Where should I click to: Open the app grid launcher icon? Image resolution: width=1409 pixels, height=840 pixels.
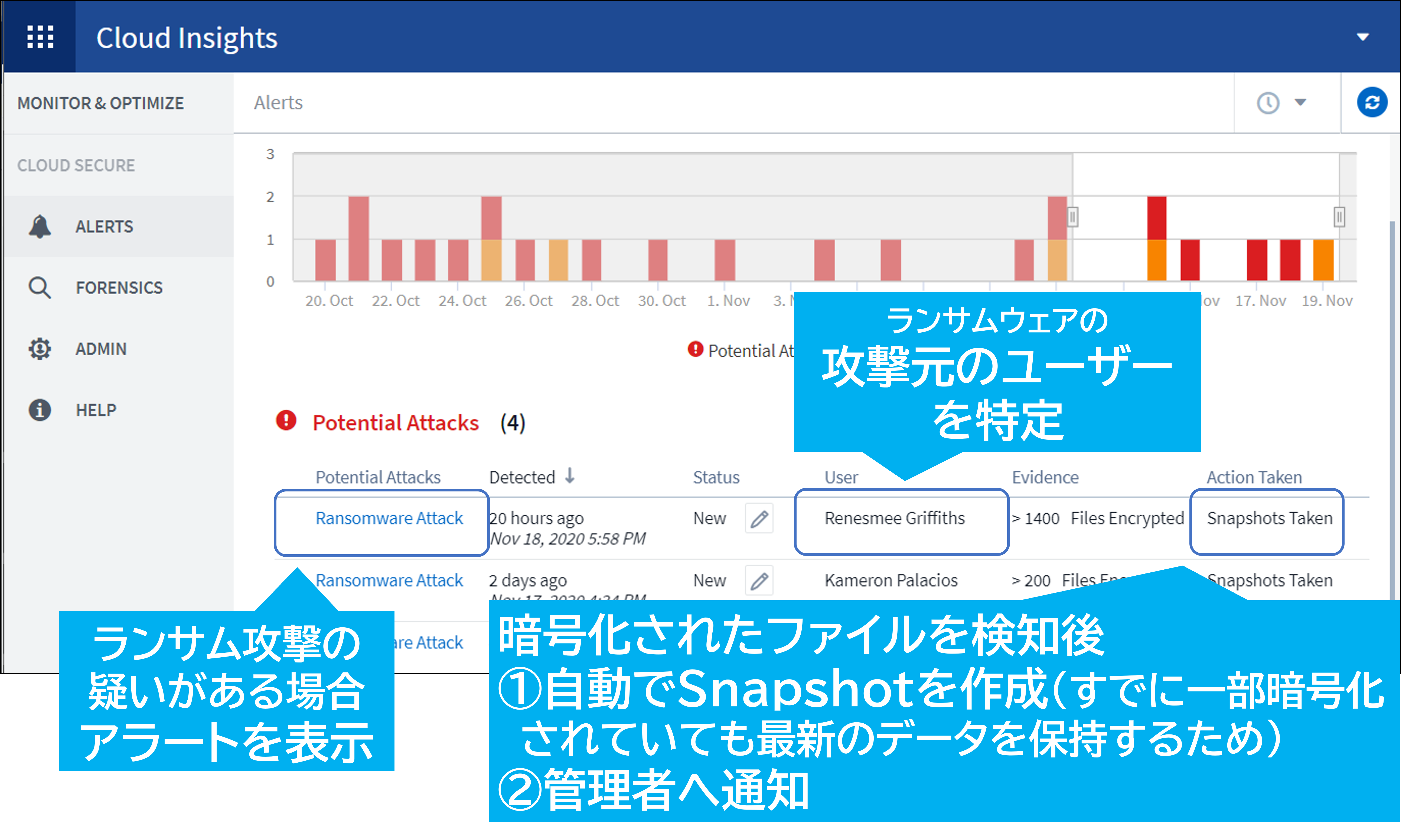tap(40, 37)
